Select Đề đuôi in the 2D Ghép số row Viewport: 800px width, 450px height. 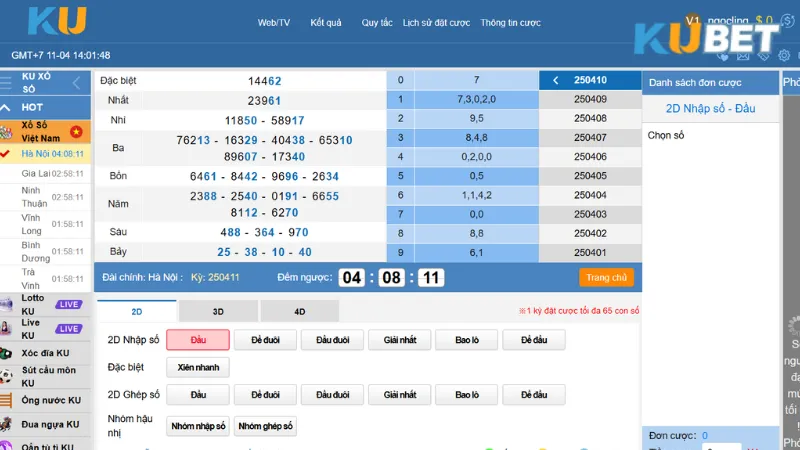[x=265, y=395]
